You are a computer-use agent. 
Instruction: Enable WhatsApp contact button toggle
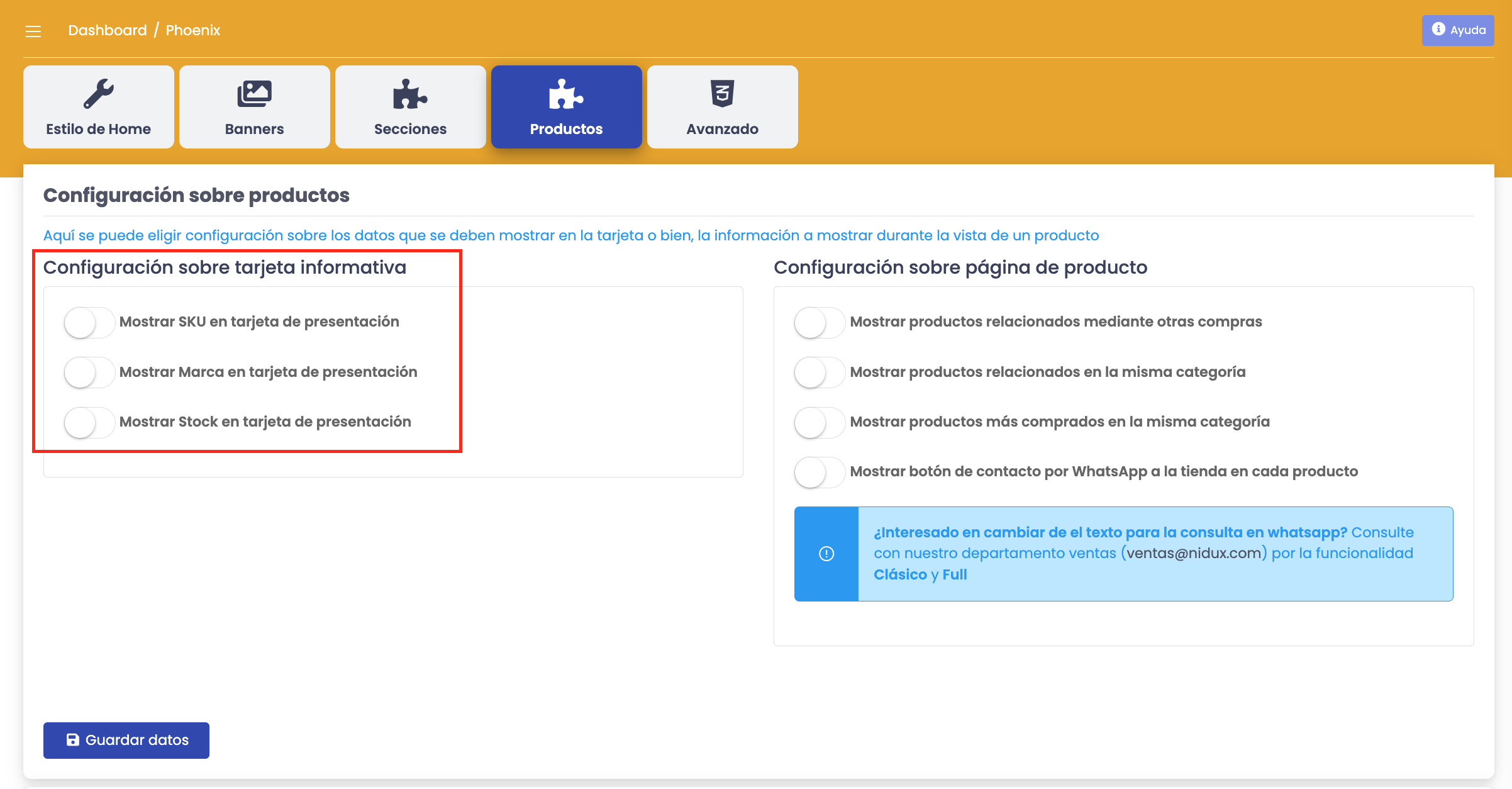tap(820, 473)
